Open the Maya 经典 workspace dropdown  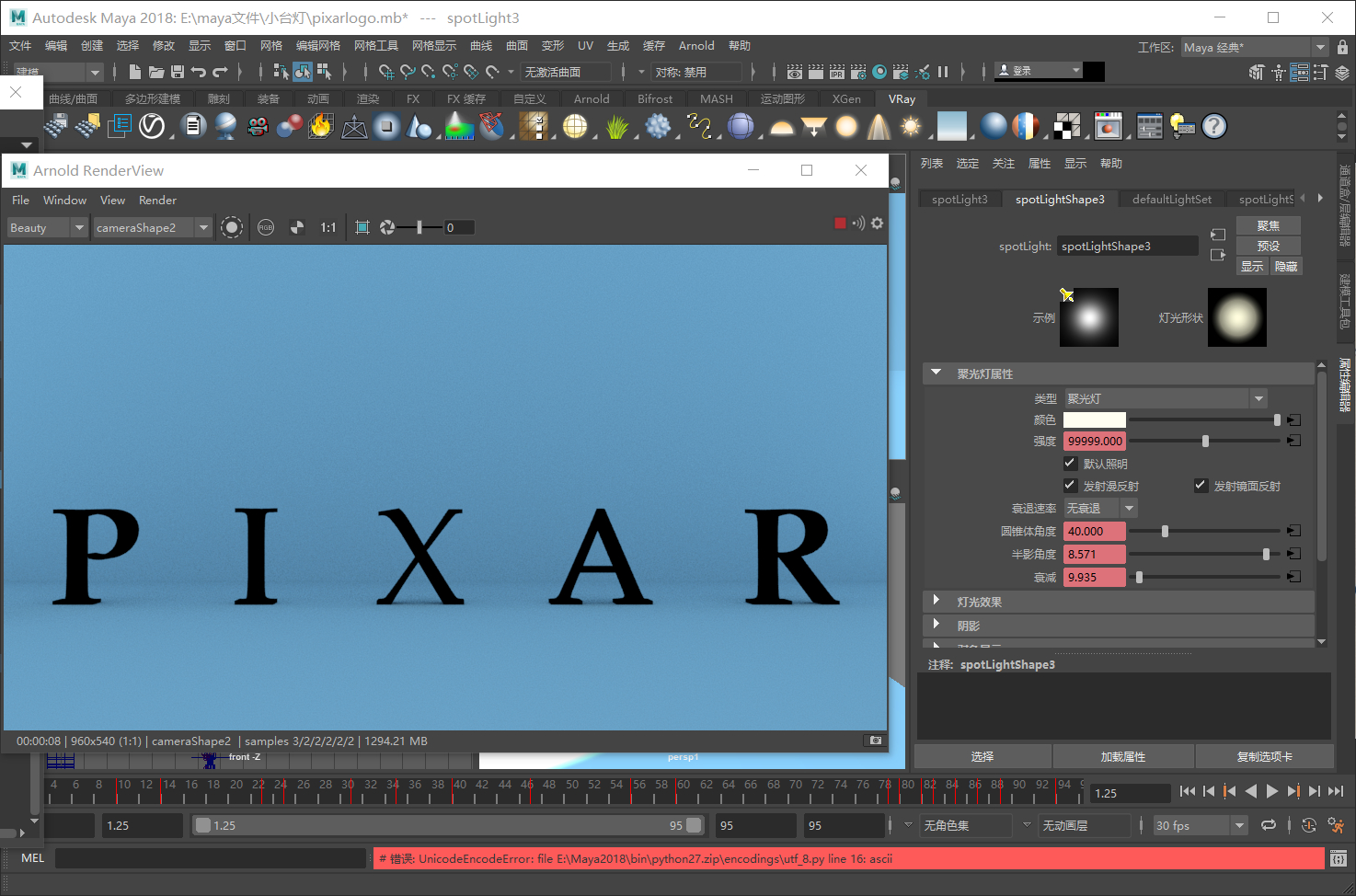coord(1255,47)
